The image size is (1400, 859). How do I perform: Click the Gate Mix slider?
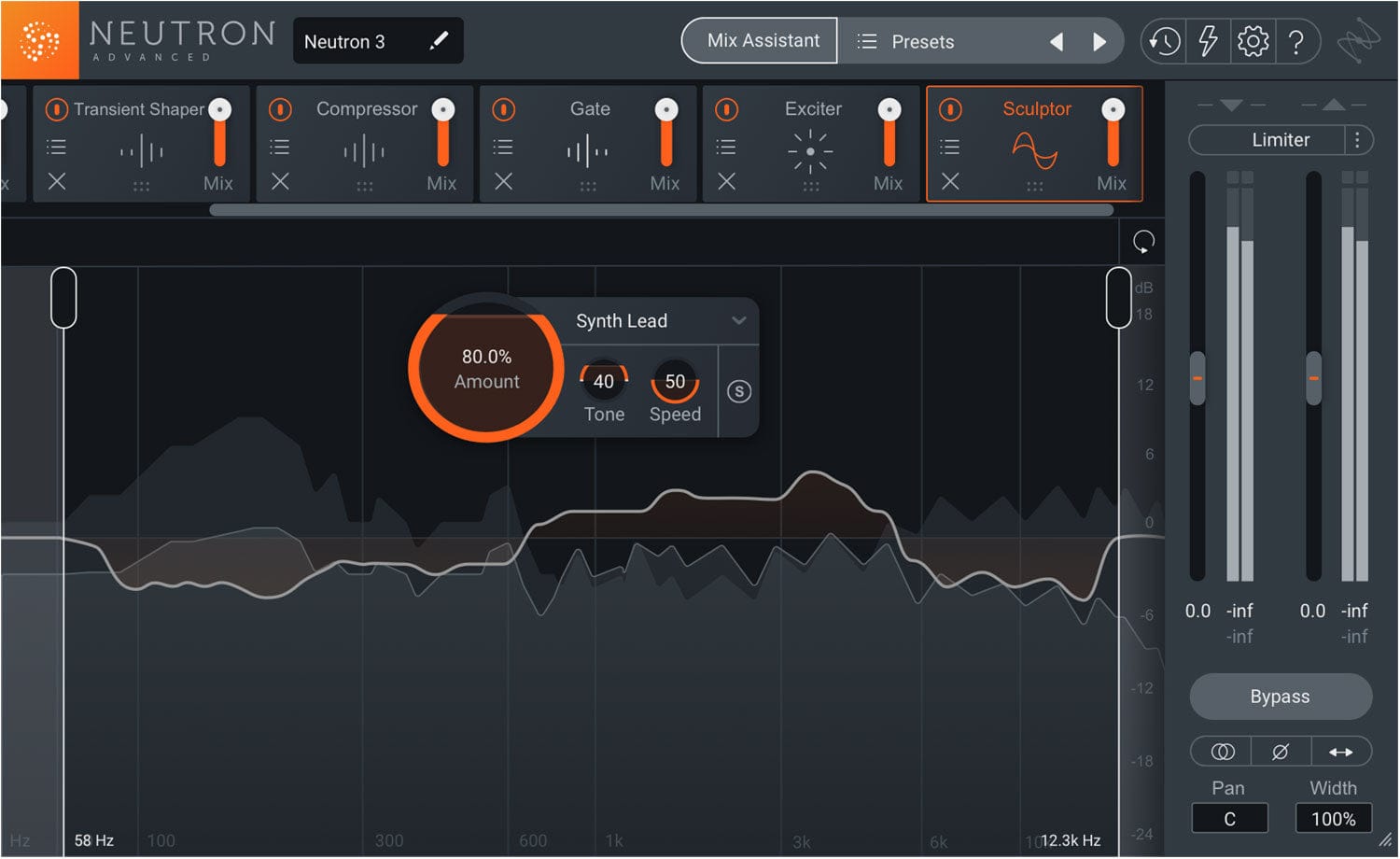[666, 133]
